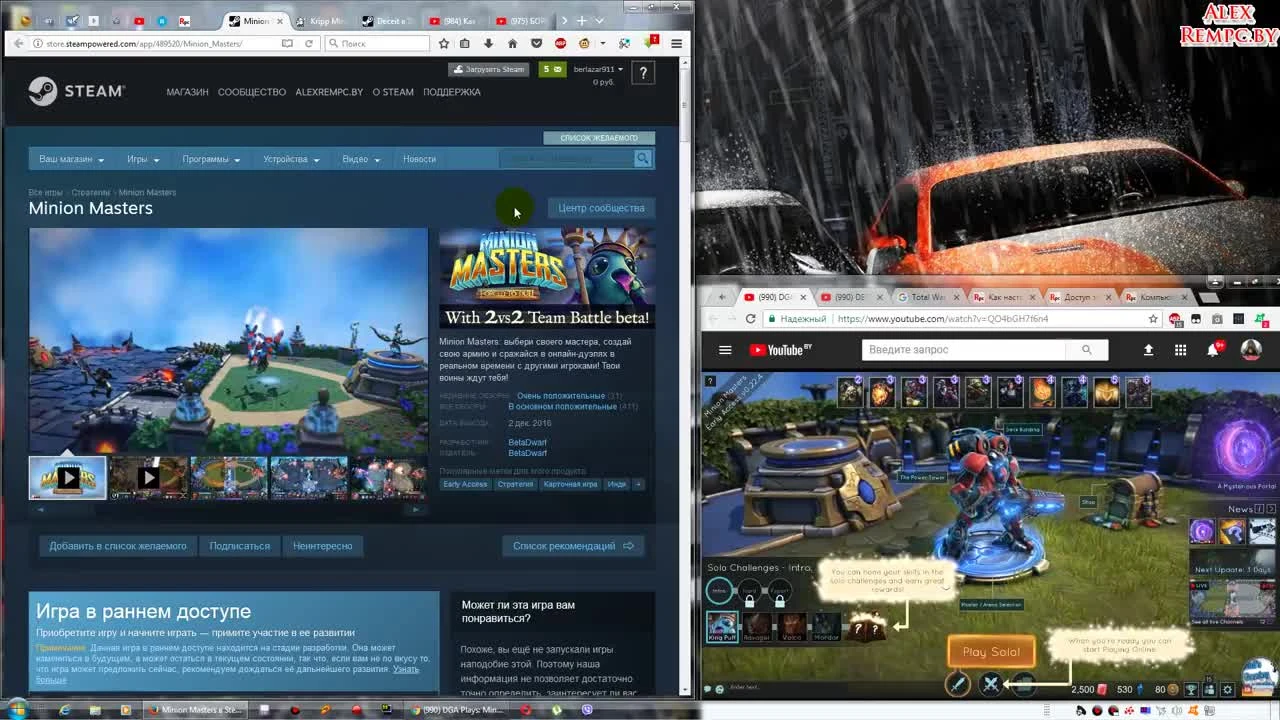Click the СПИСОК ЖЕЛАЕМОГО button
Screen dimensions: 1280x720
[599, 138]
